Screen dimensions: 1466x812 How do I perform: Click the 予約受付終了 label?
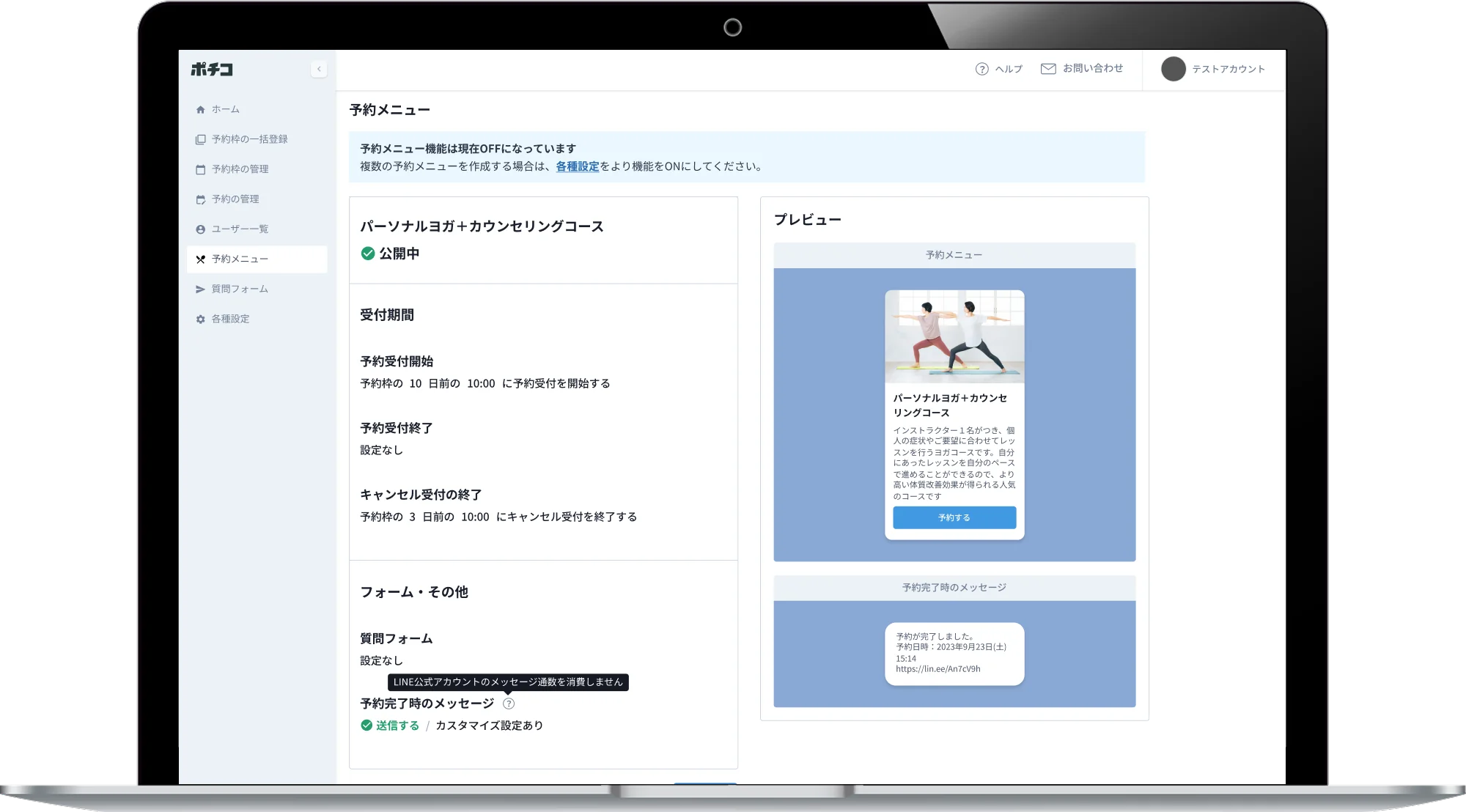pyautogui.click(x=397, y=428)
